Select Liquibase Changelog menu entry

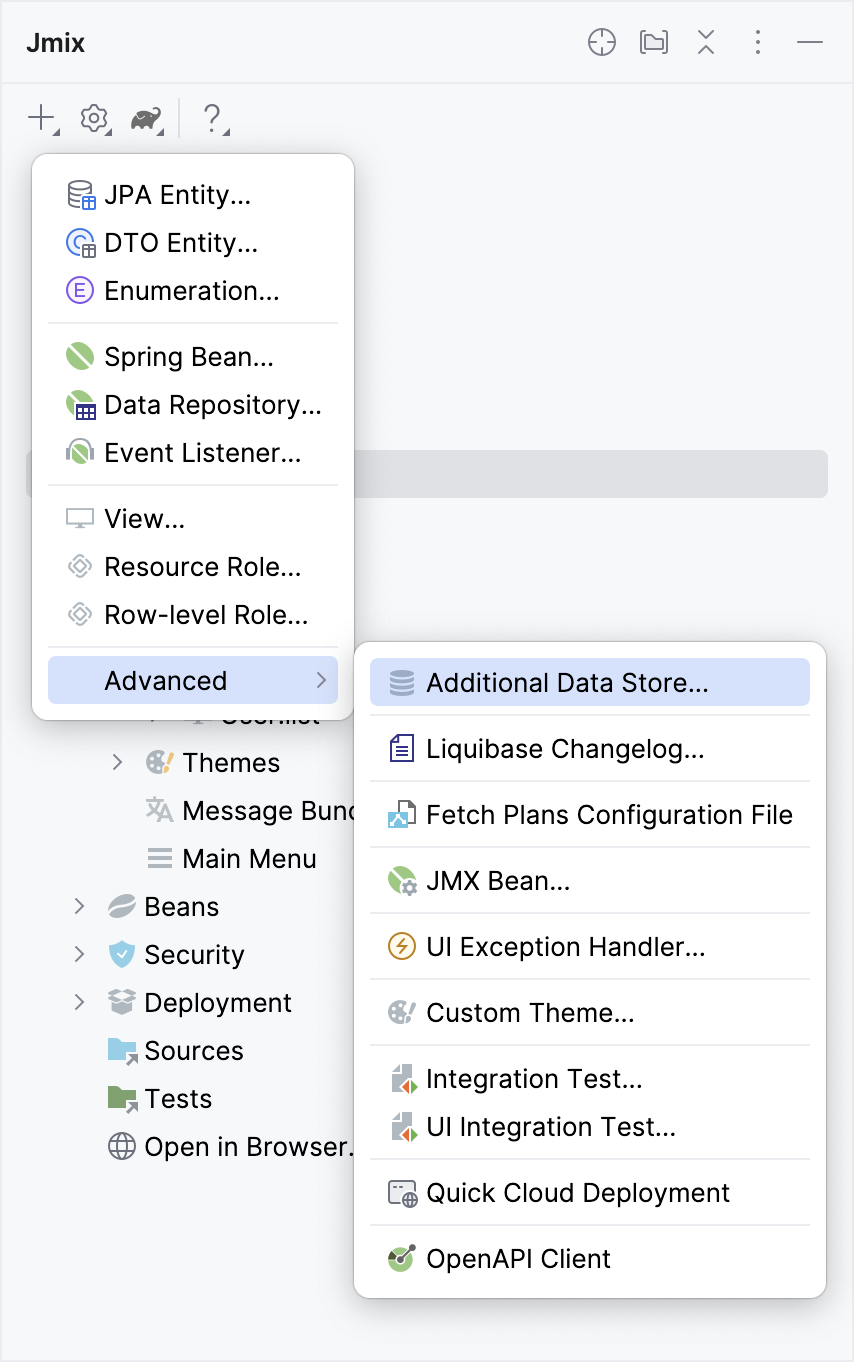click(565, 749)
